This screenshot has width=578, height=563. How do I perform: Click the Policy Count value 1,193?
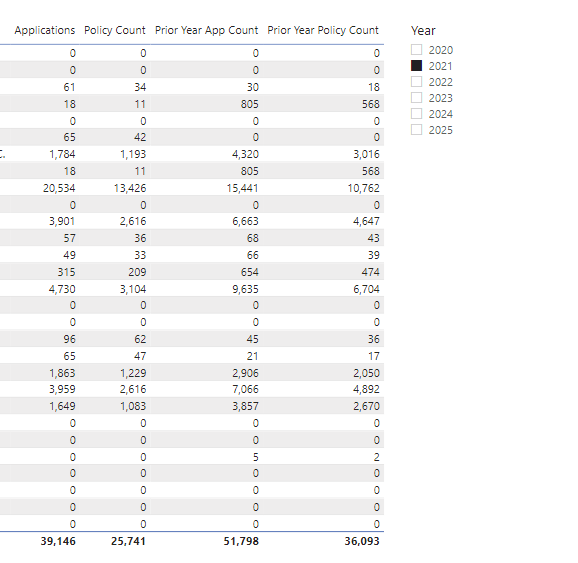pos(133,154)
